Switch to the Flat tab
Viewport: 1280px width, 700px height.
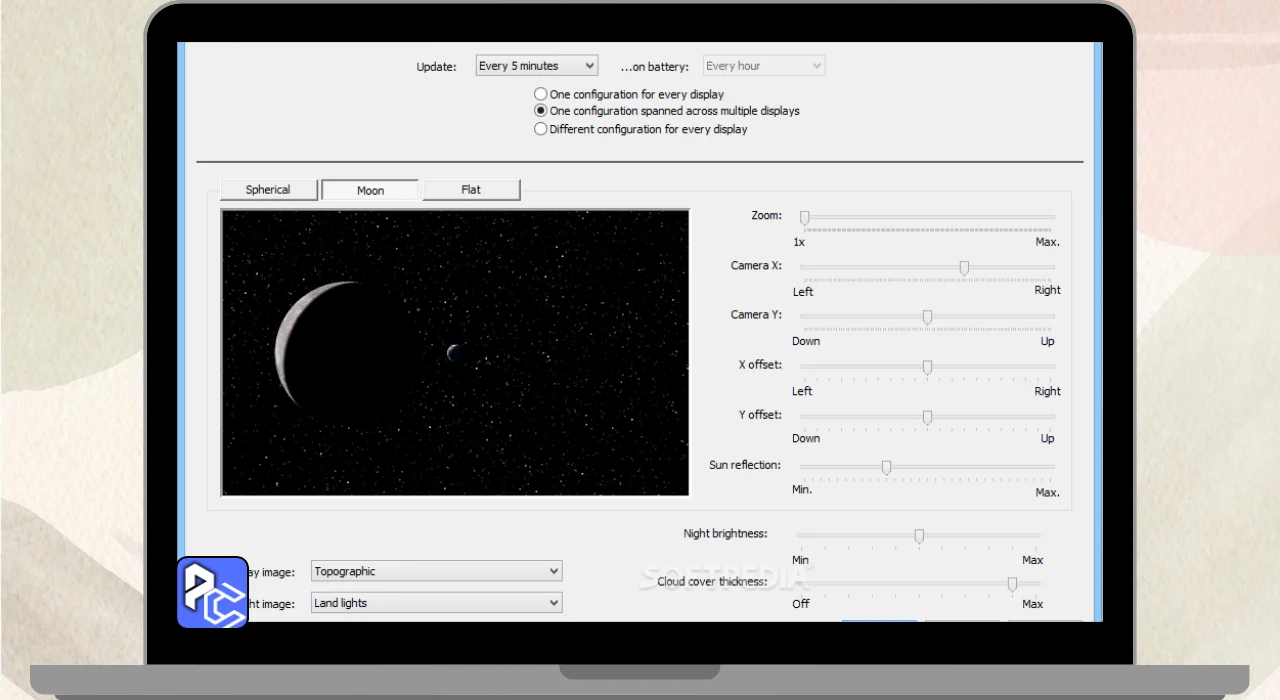[x=471, y=190]
